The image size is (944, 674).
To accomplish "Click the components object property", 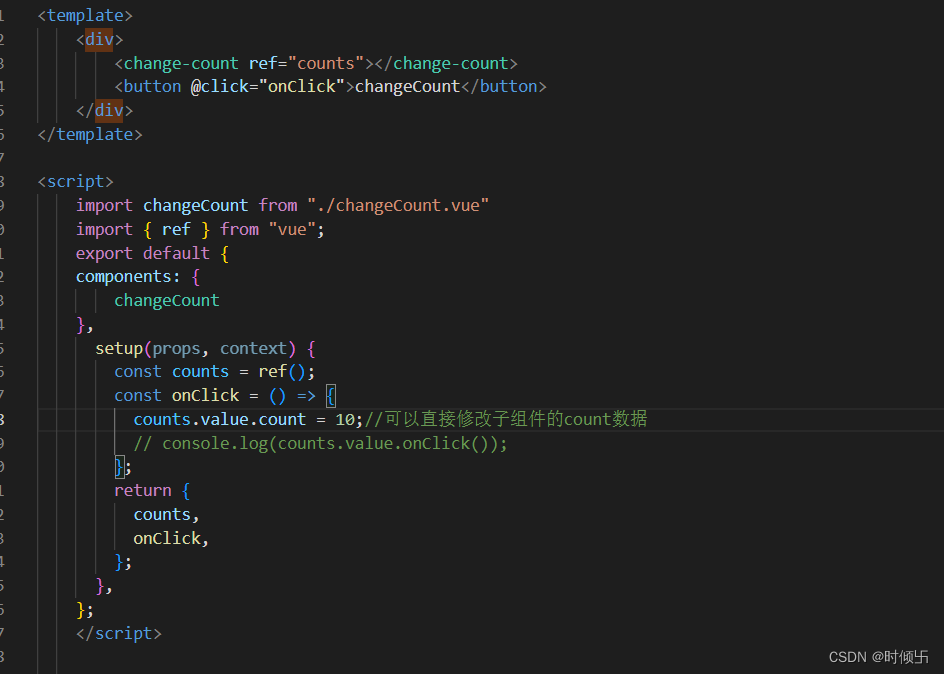I will pyautogui.click(x=126, y=276).
